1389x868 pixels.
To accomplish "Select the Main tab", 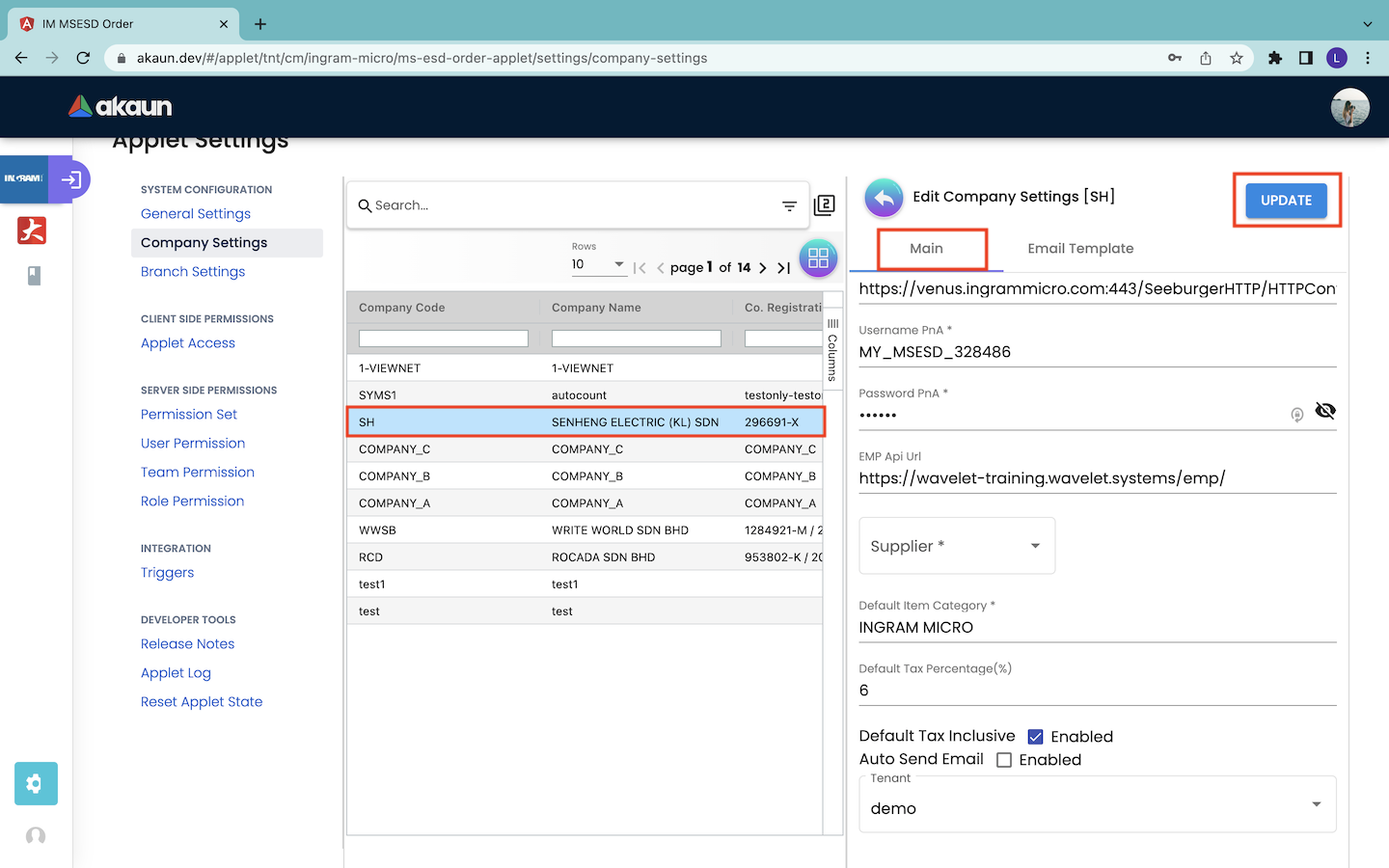I will [926, 249].
